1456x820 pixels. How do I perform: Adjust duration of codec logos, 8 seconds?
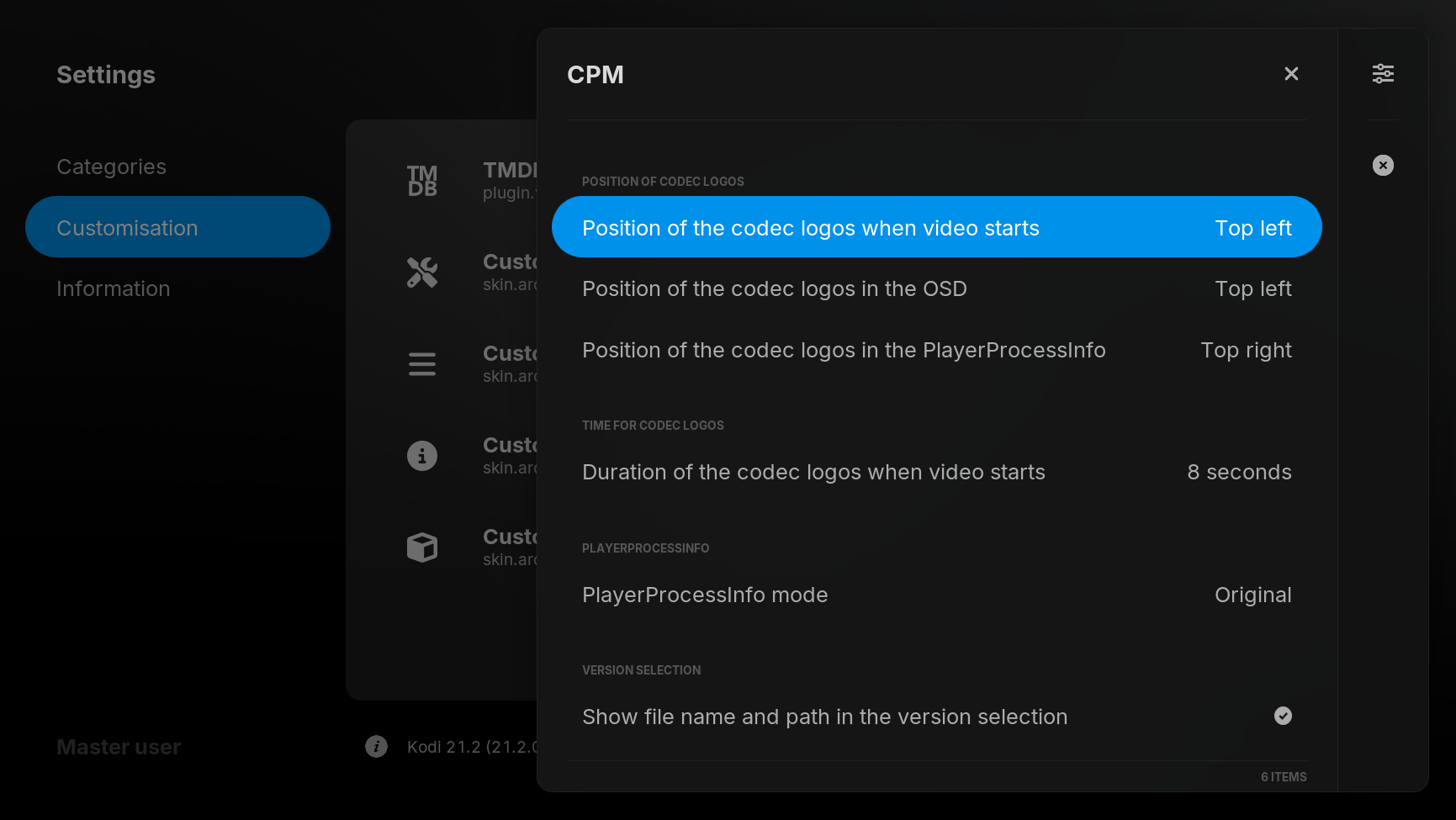click(937, 472)
